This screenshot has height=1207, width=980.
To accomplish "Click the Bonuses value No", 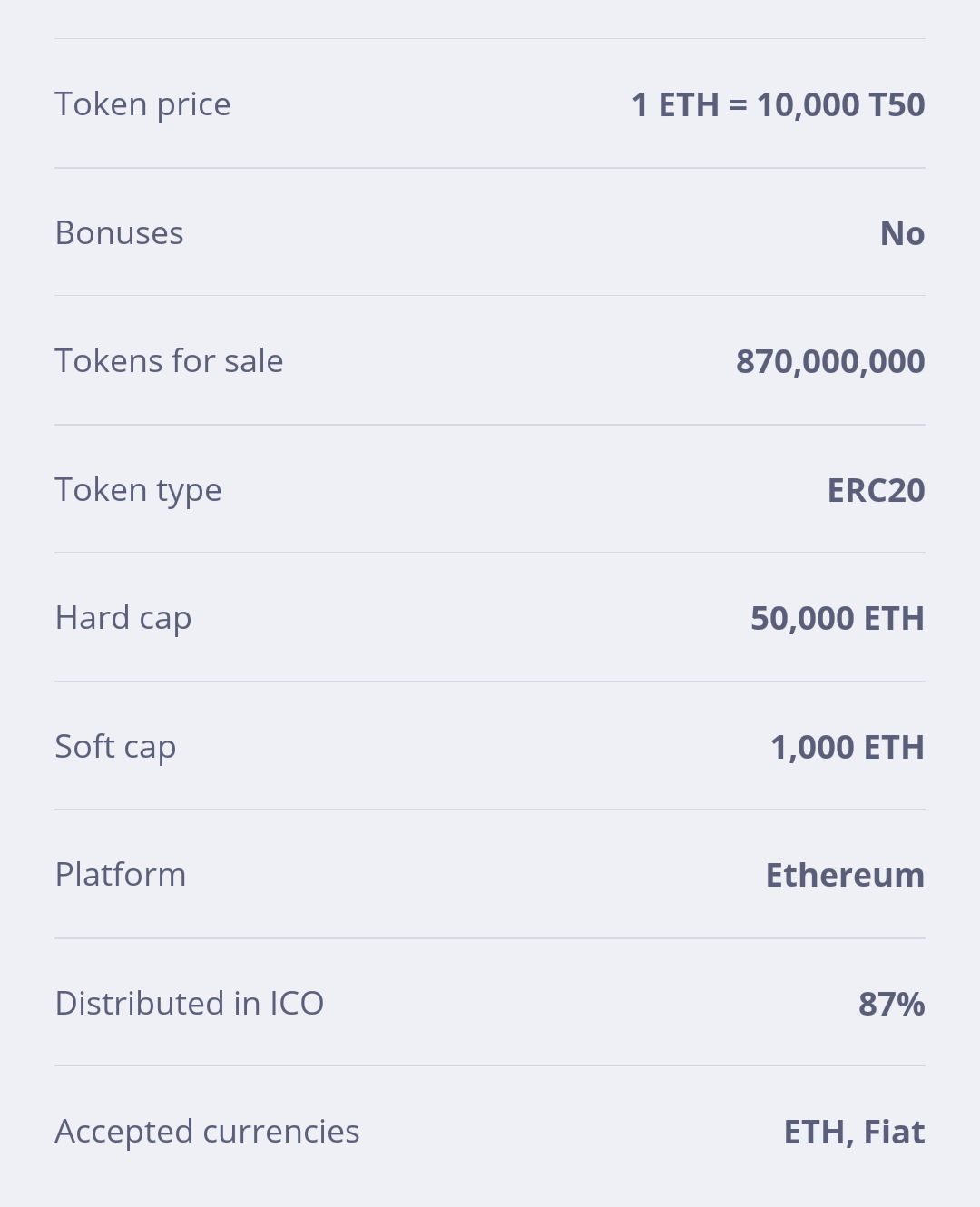I will tap(903, 233).
